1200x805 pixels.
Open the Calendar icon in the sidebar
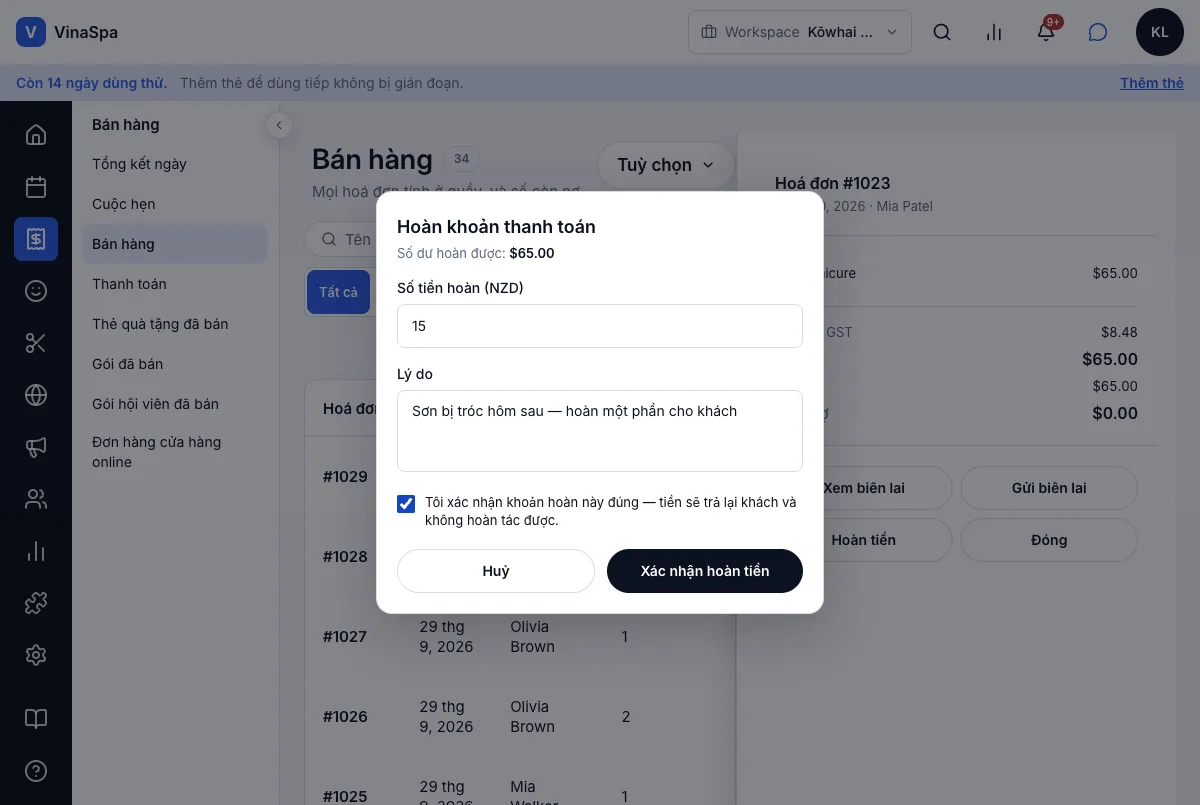36,187
